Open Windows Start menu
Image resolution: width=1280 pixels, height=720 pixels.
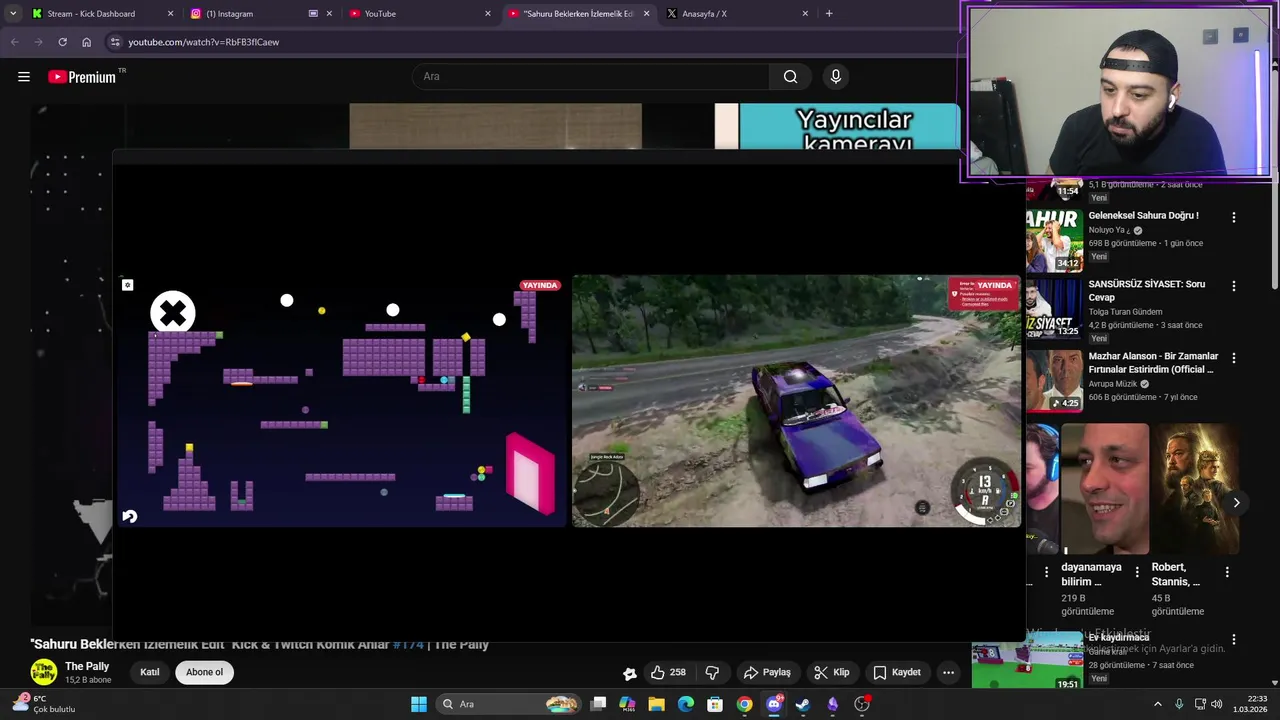(419, 704)
